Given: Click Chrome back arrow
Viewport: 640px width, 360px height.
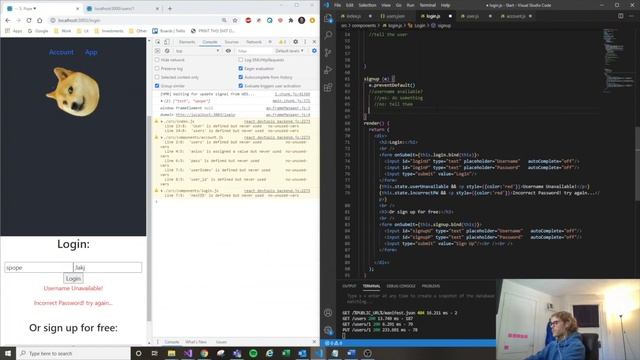Looking at the screenshot, I should click(x=8, y=20).
